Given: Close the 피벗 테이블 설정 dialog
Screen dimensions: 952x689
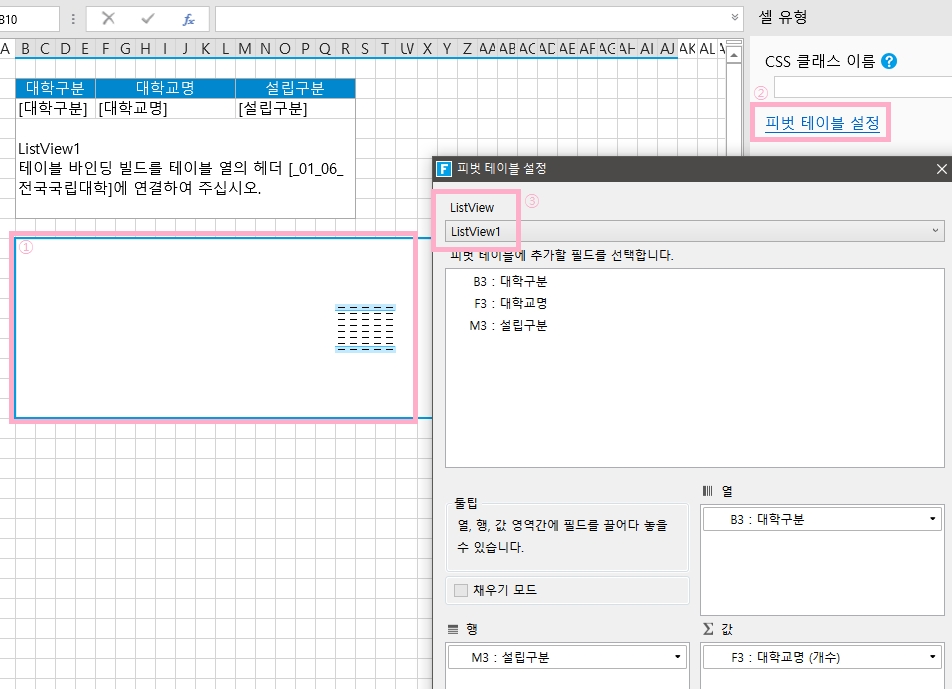Looking at the screenshot, I should pos(941,169).
